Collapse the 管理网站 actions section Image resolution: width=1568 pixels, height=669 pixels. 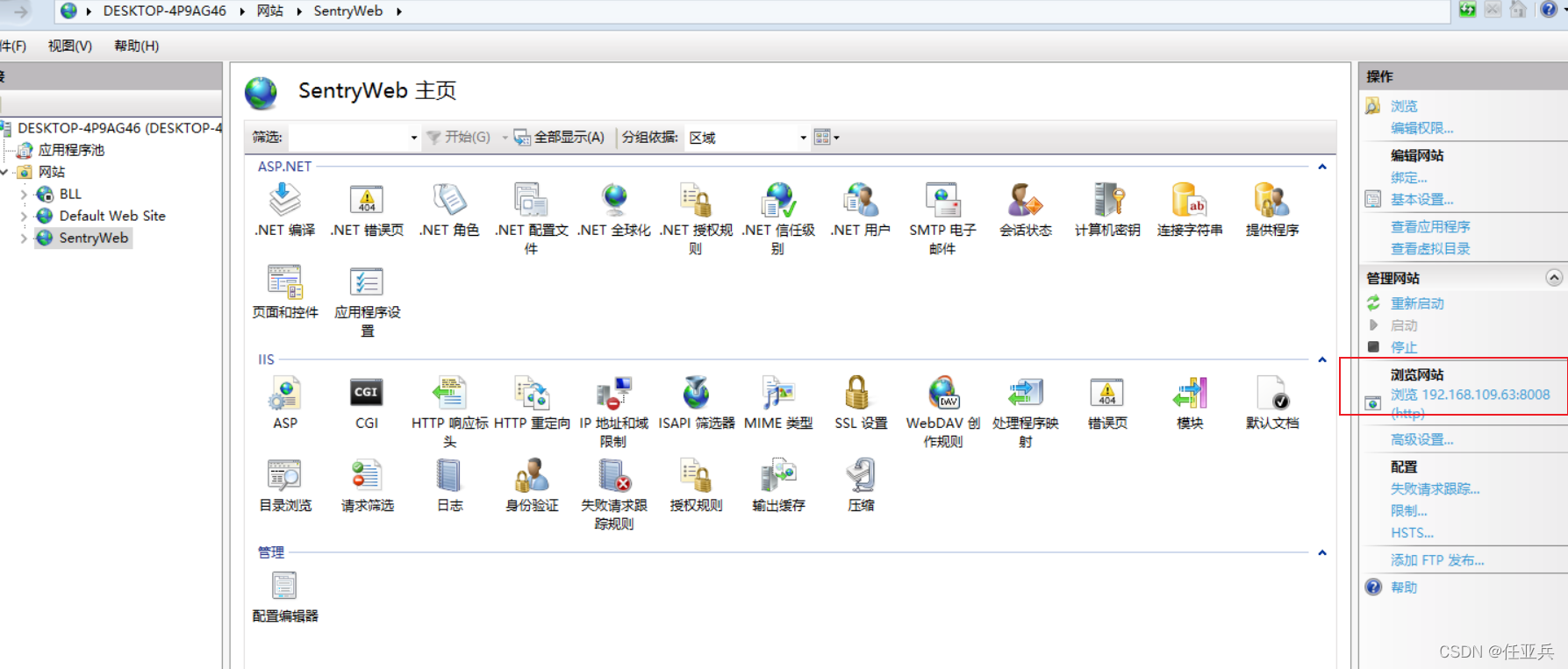(1554, 277)
